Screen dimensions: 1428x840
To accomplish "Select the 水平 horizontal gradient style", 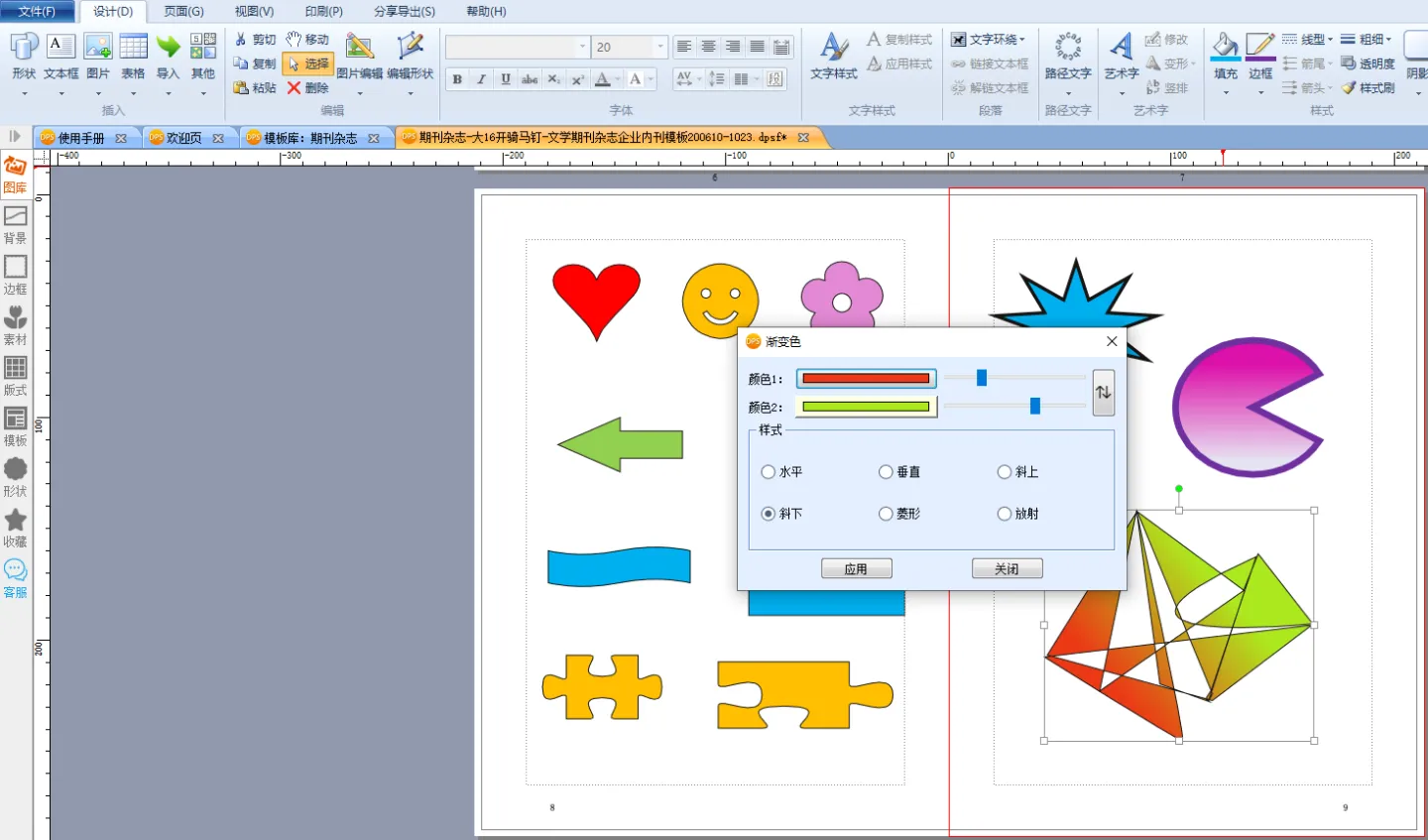I will coord(769,472).
